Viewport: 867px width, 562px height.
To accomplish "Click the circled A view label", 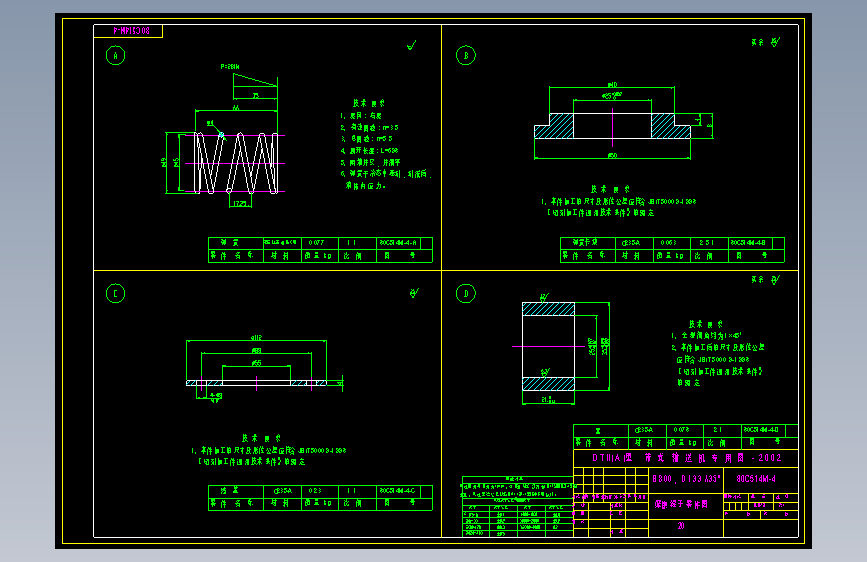I will coord(116,55).
